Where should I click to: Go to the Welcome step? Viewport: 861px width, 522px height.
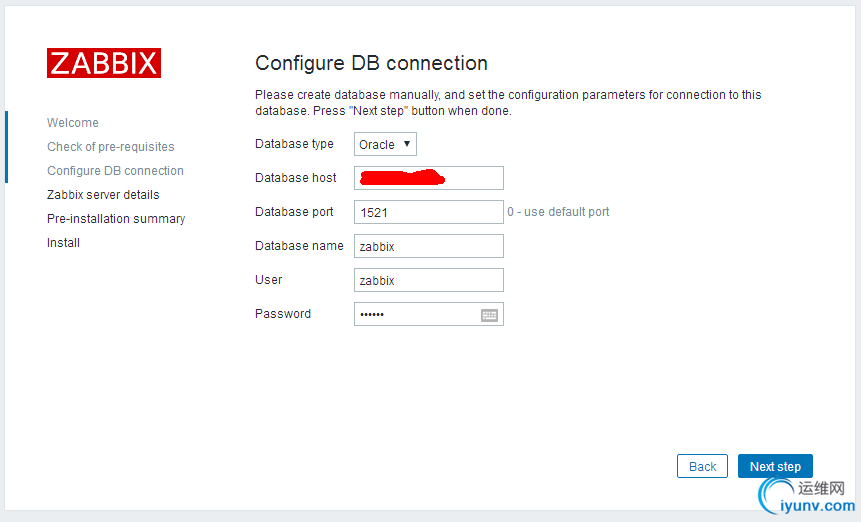[x=73, y=123]
